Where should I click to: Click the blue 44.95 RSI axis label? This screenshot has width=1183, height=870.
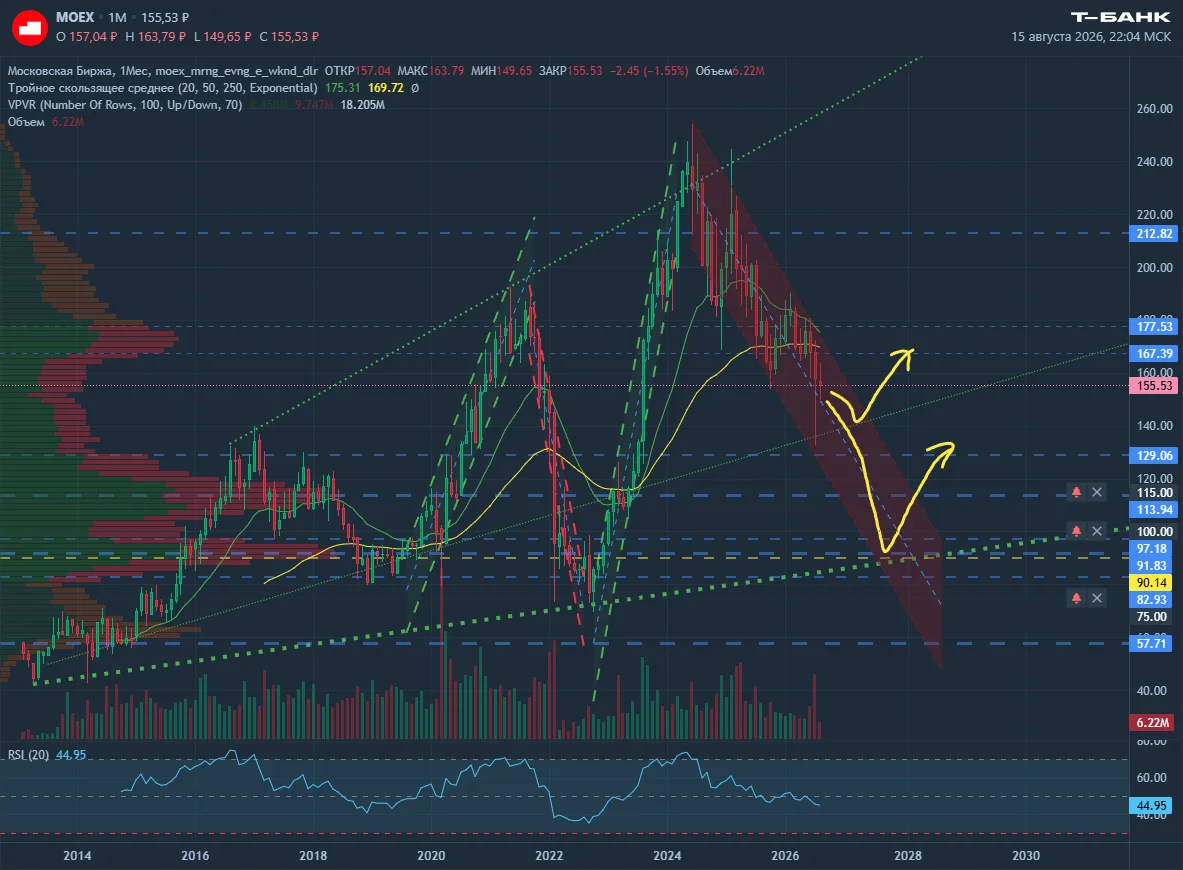(x=1151, y=805)
